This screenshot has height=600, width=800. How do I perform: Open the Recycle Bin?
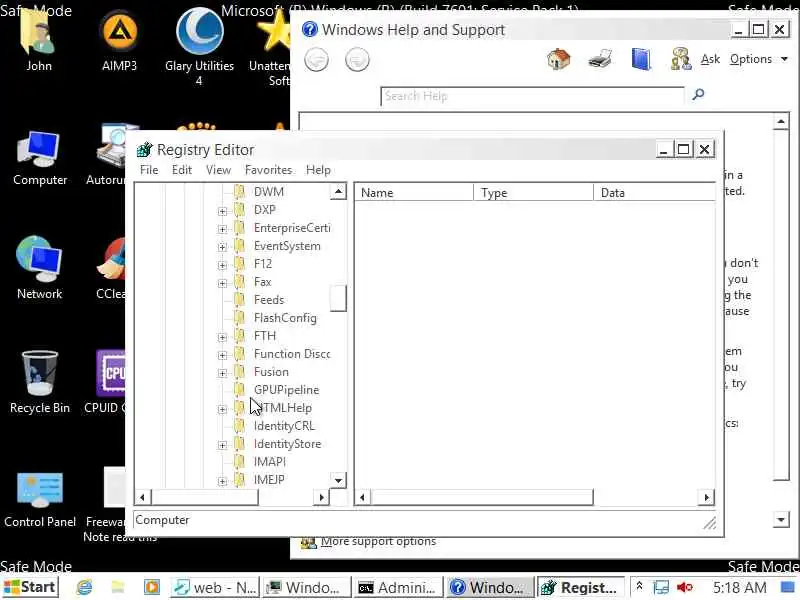pyautogui.click(x=39, y=383)
